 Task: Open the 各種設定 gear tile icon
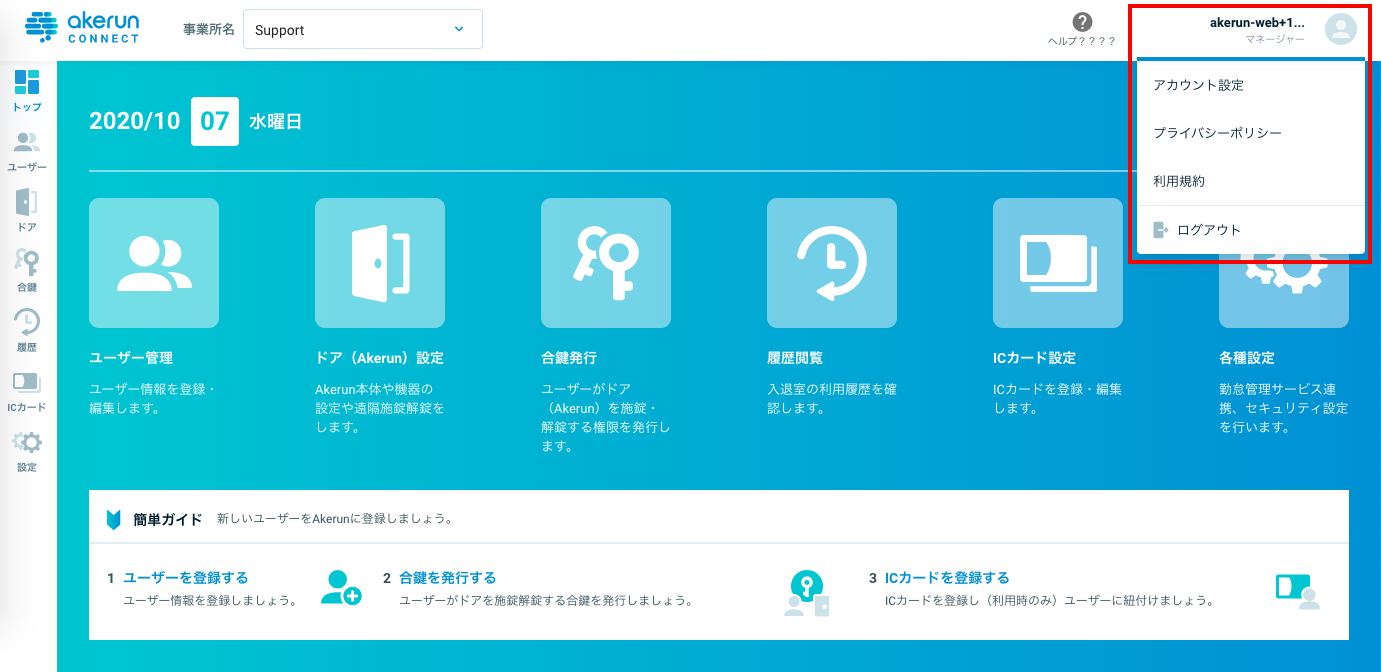(x=1284, y=290)
